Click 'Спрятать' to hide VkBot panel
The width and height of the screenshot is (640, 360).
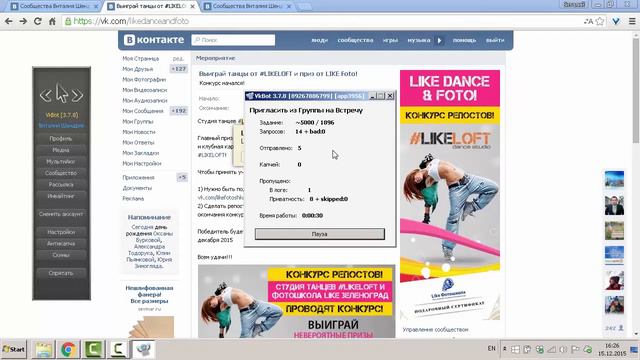click(61, 273)
